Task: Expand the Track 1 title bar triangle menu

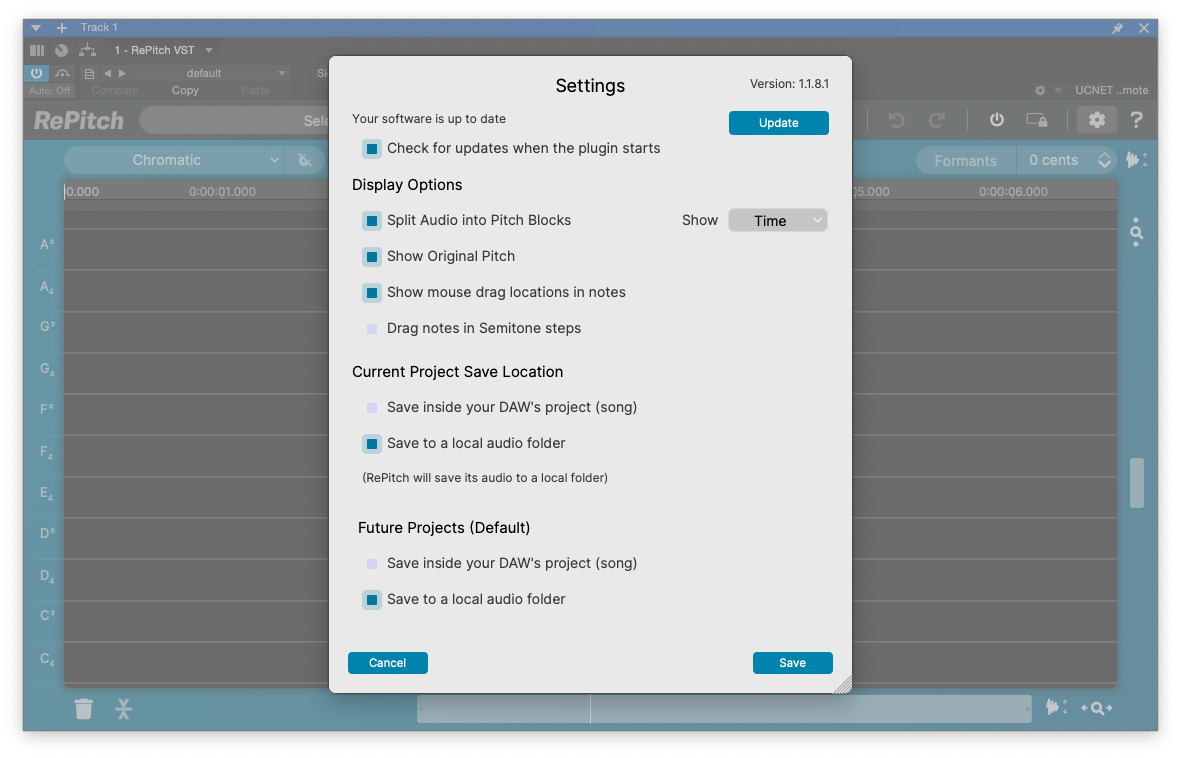Action: tap(36, 28)
